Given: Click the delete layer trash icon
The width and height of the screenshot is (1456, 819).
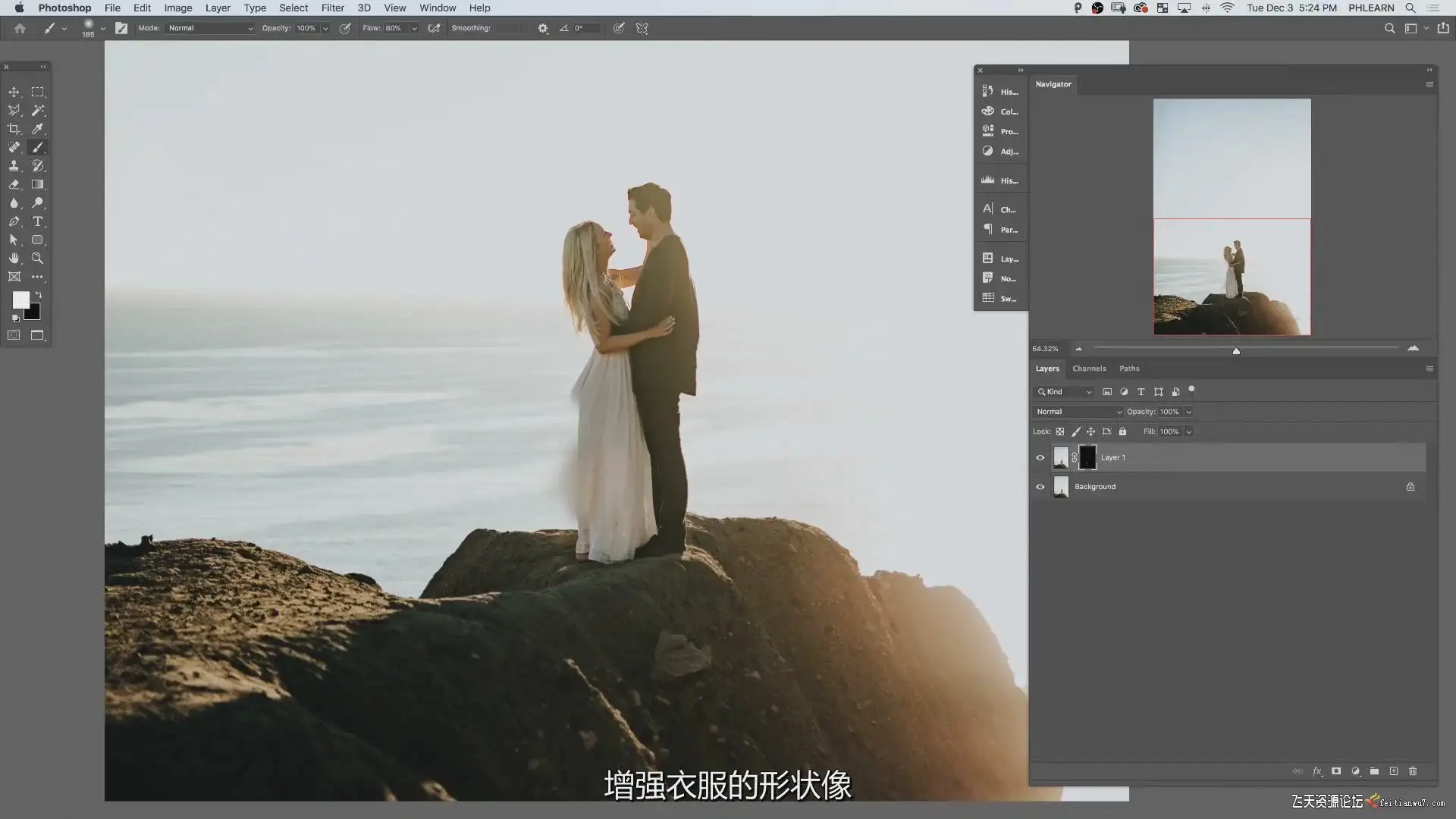Looking at the screenshot, I should point(1413,771).
